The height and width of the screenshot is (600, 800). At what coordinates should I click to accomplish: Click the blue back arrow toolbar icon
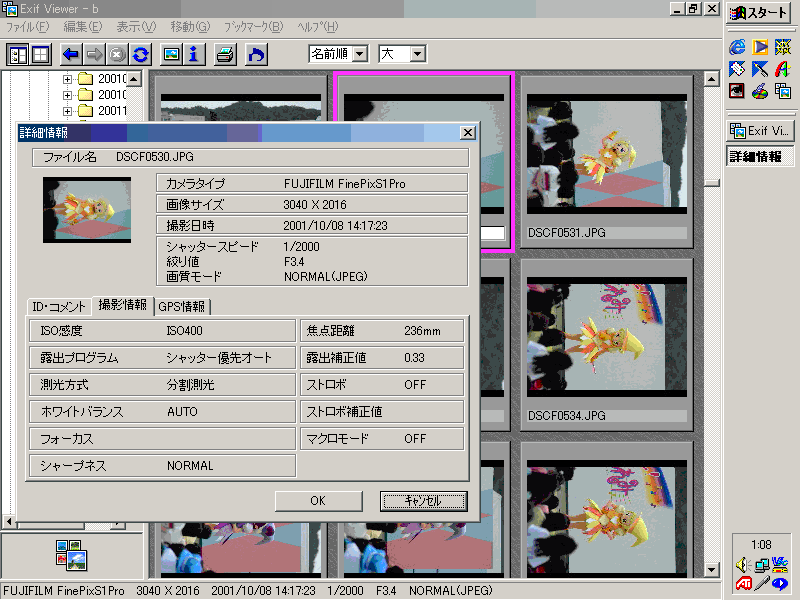[x=71, y=54]
